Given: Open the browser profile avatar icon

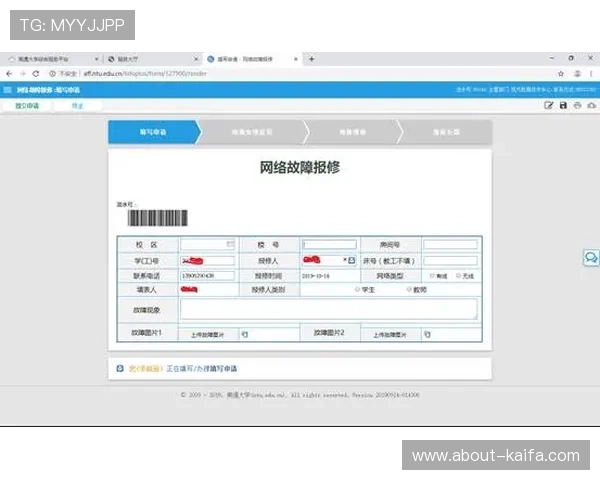Looking at the screenshot, I should click(x=577, y=73).
